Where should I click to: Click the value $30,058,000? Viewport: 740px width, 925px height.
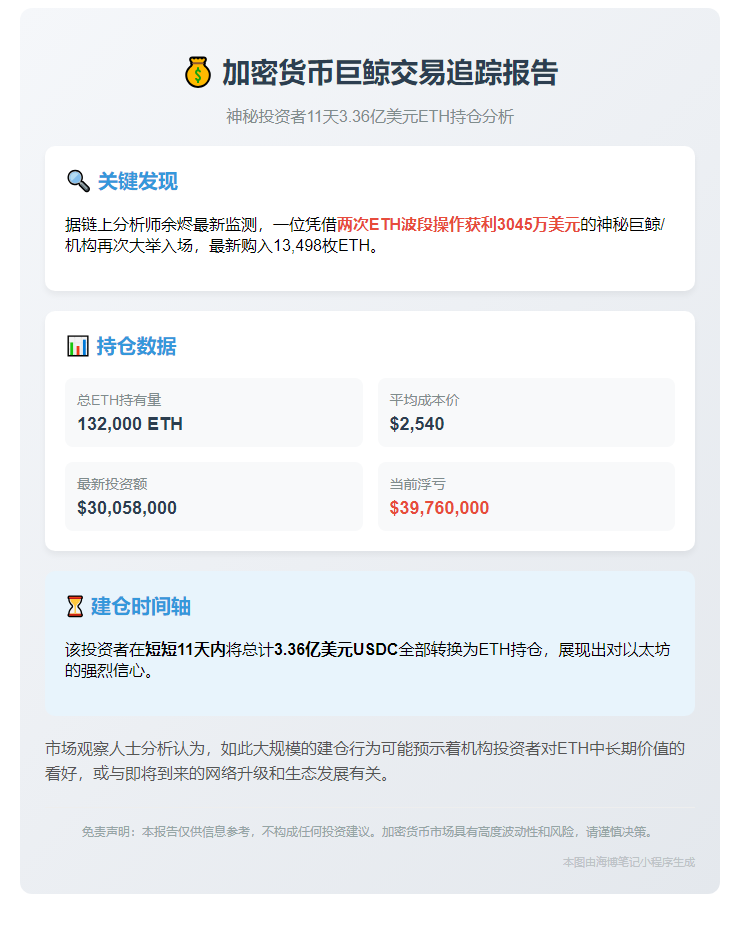127,508
